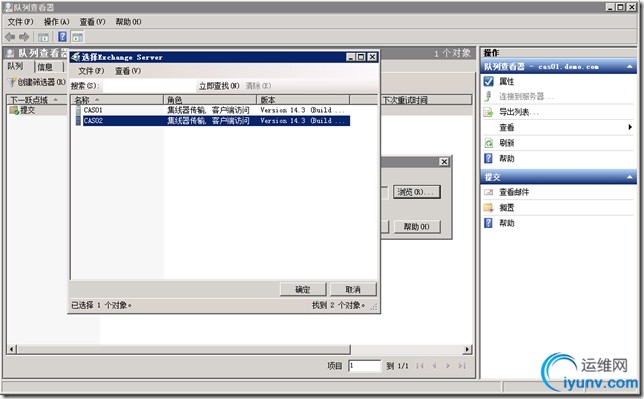Image resolution: width=644 pixels, height=399 pixels.
Task: Click 属性 action link
Action: (x=506, y=81)
